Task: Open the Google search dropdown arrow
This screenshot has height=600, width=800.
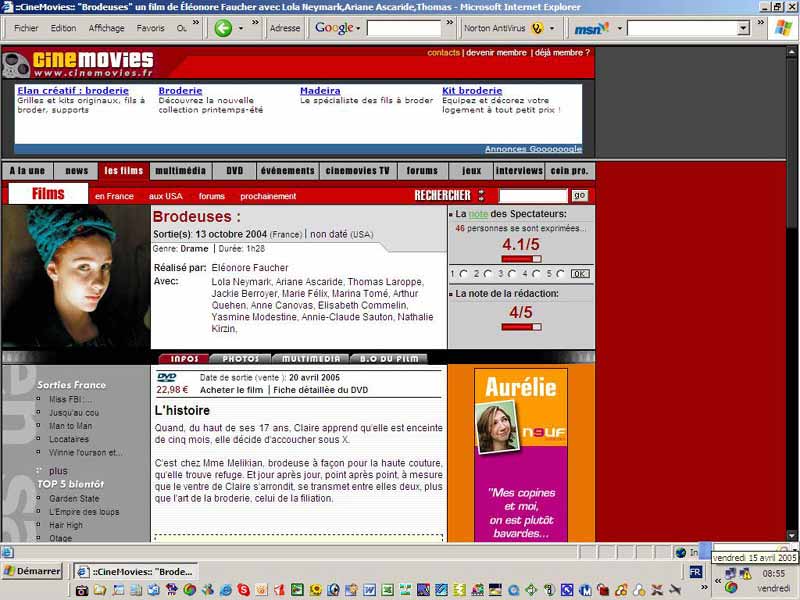Action: pyautogui.click(x=359, y=28)
